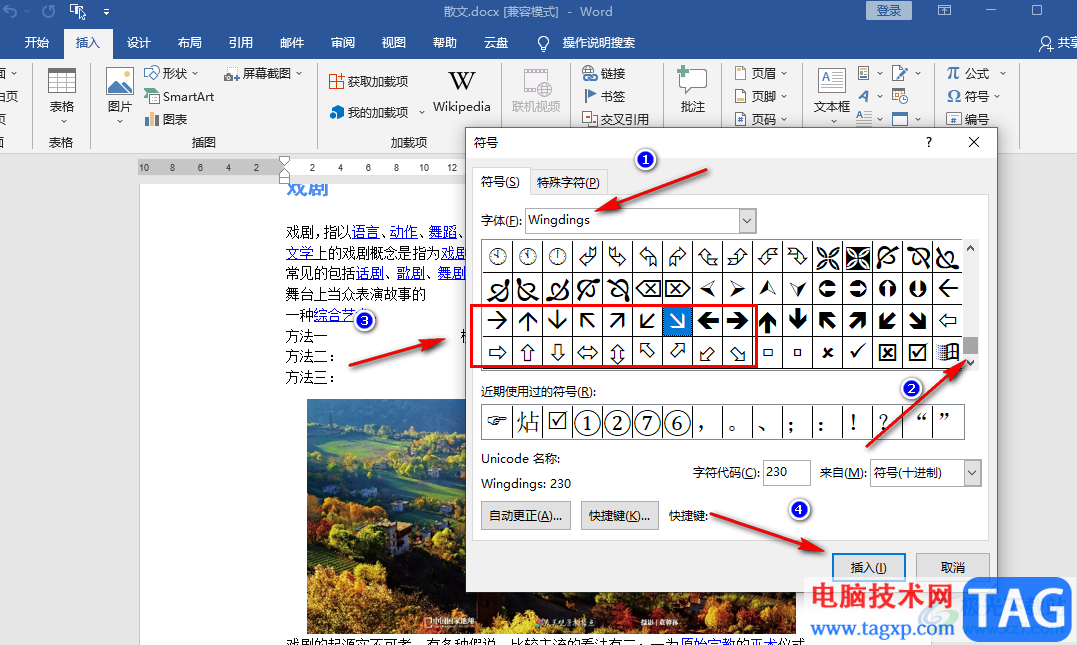Screen dimensions: 1077x645
Task: Pick recent pointing hand symbol
Action: tap(497, 422)
